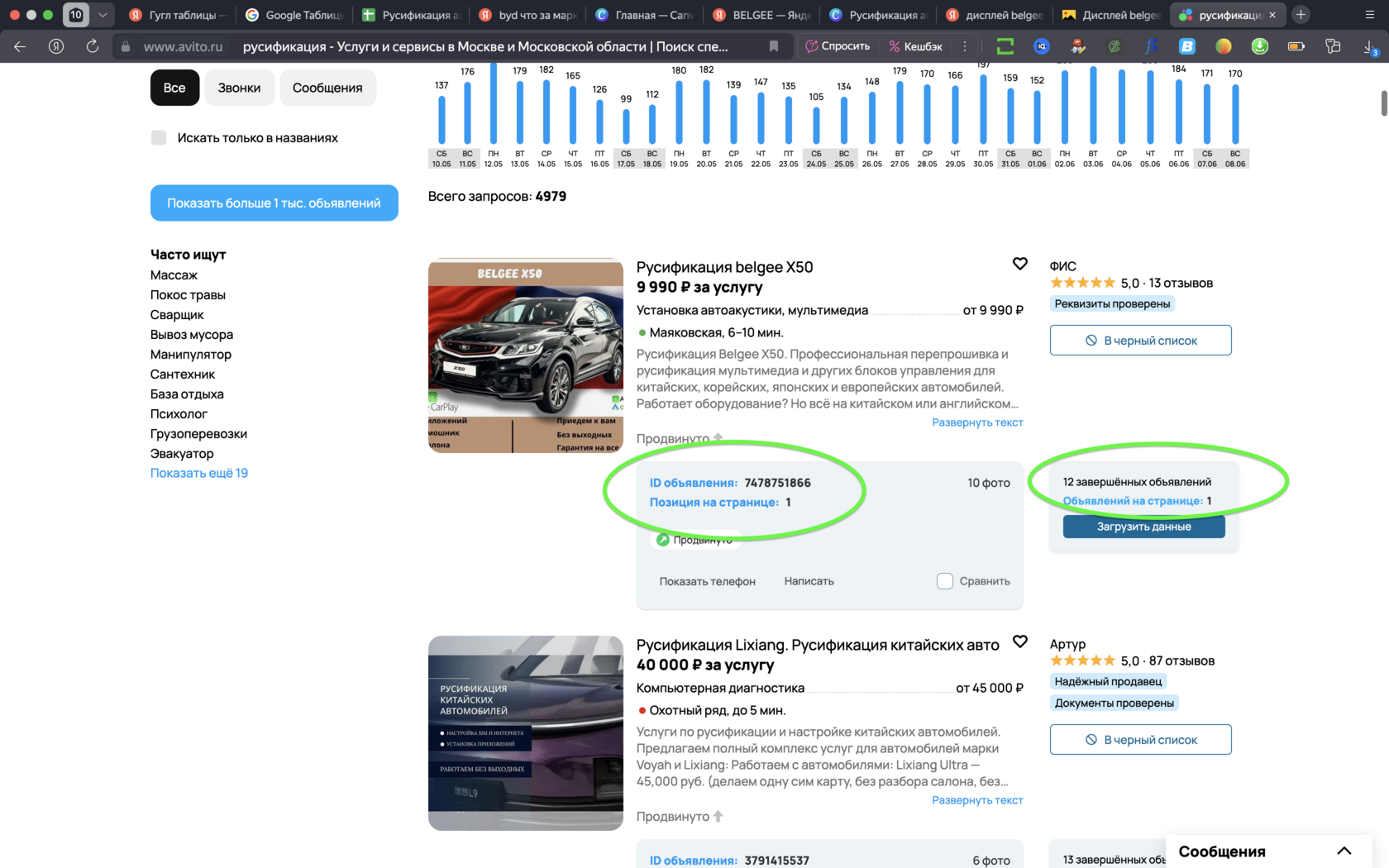Click the Belgee X50 listing photo
The width and height of the screenshot is (1389, 868).
click(526, 356)
